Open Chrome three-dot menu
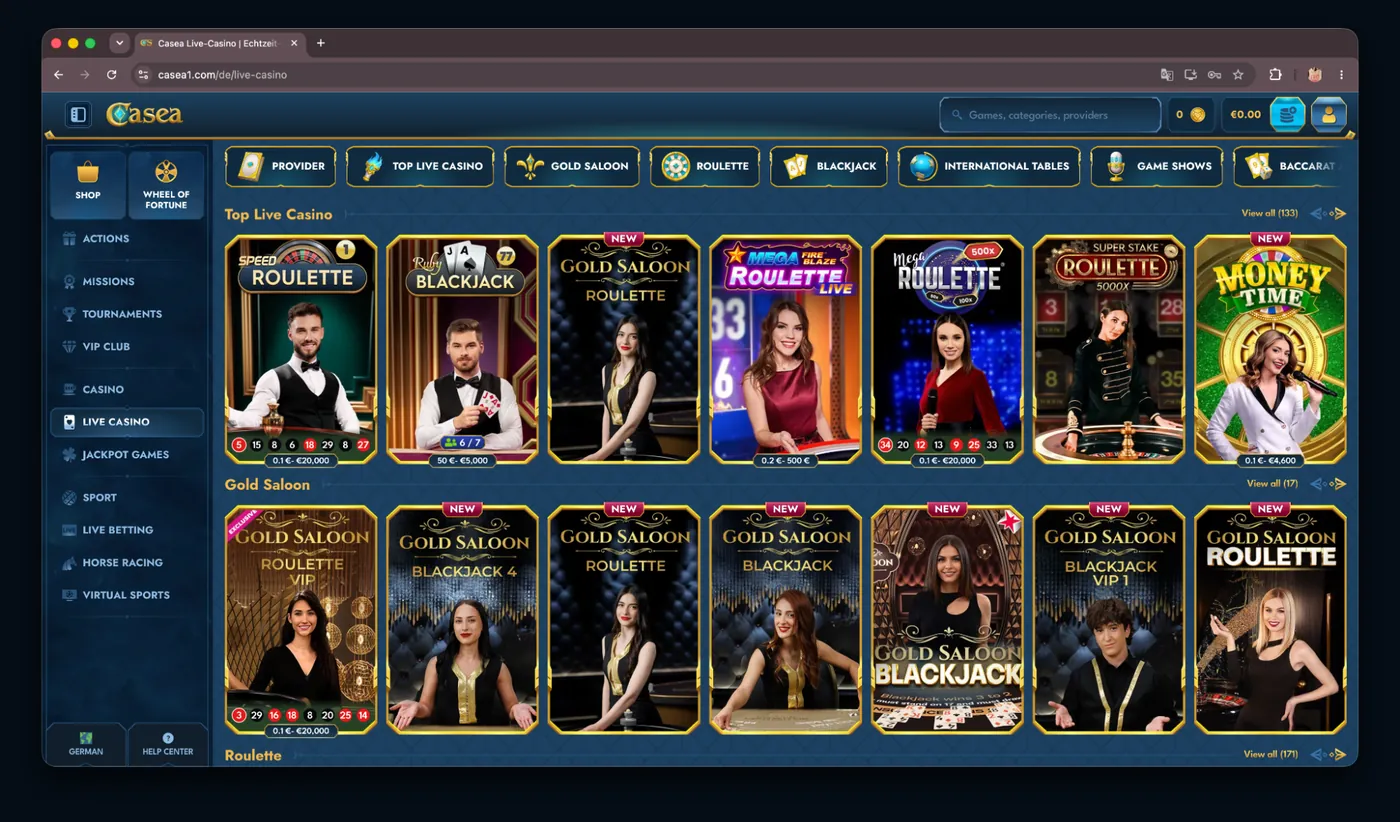Image resolution: width=1400 pixels, height=822 pixels. tap(1341, 75)
